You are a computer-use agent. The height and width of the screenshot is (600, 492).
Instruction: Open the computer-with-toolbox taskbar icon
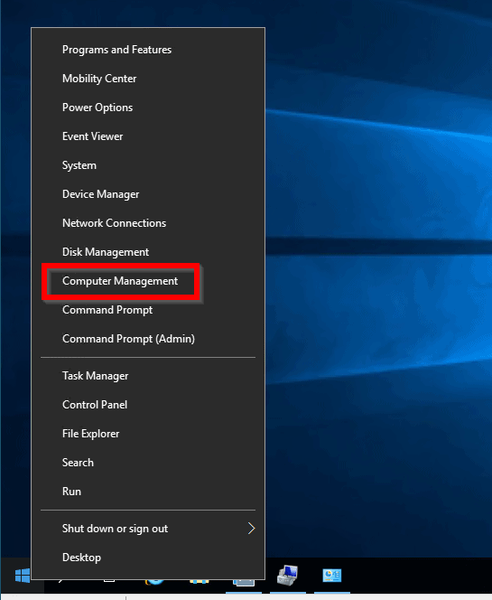coord(287,576)
